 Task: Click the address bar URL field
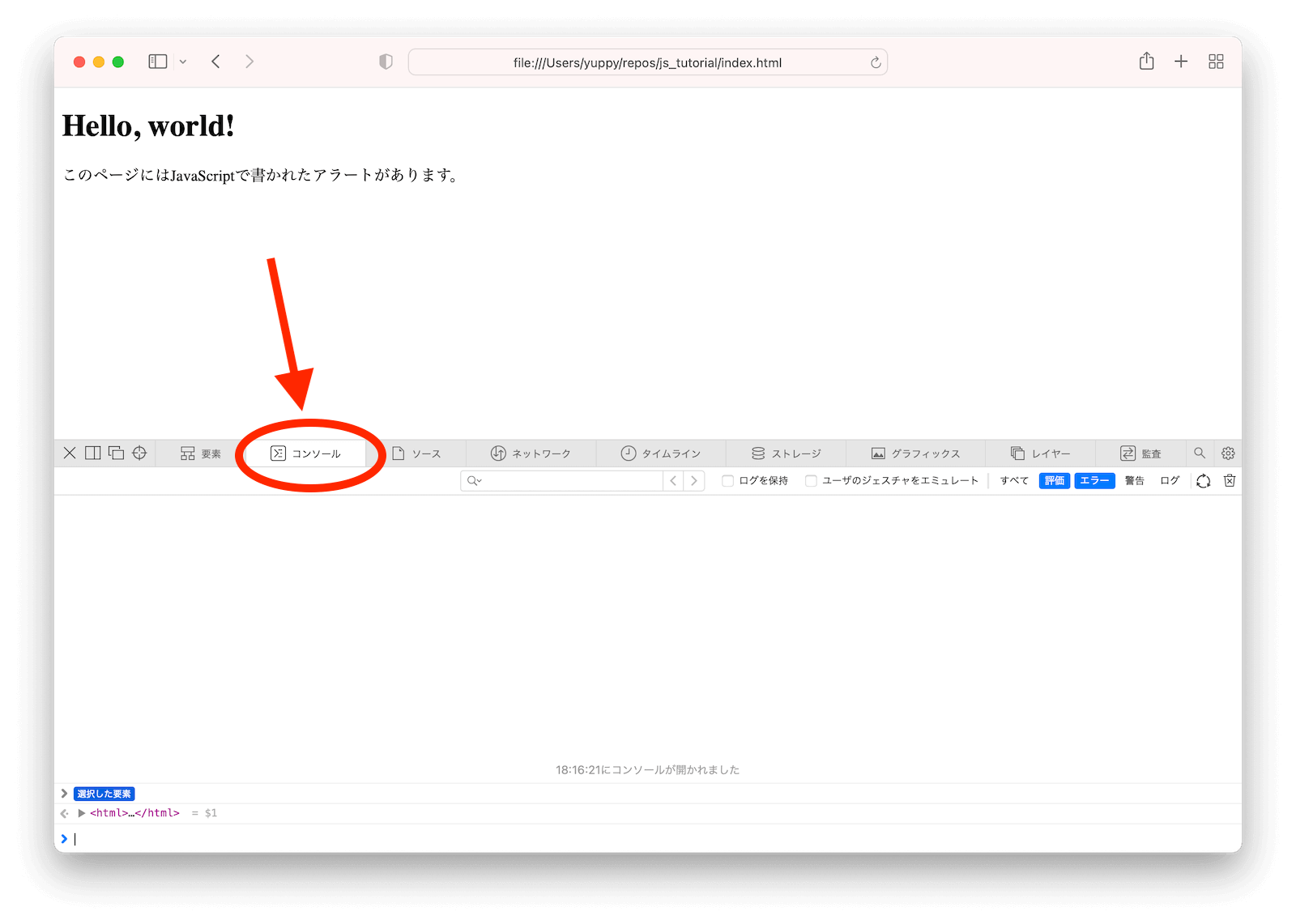(x=647, y=62)
